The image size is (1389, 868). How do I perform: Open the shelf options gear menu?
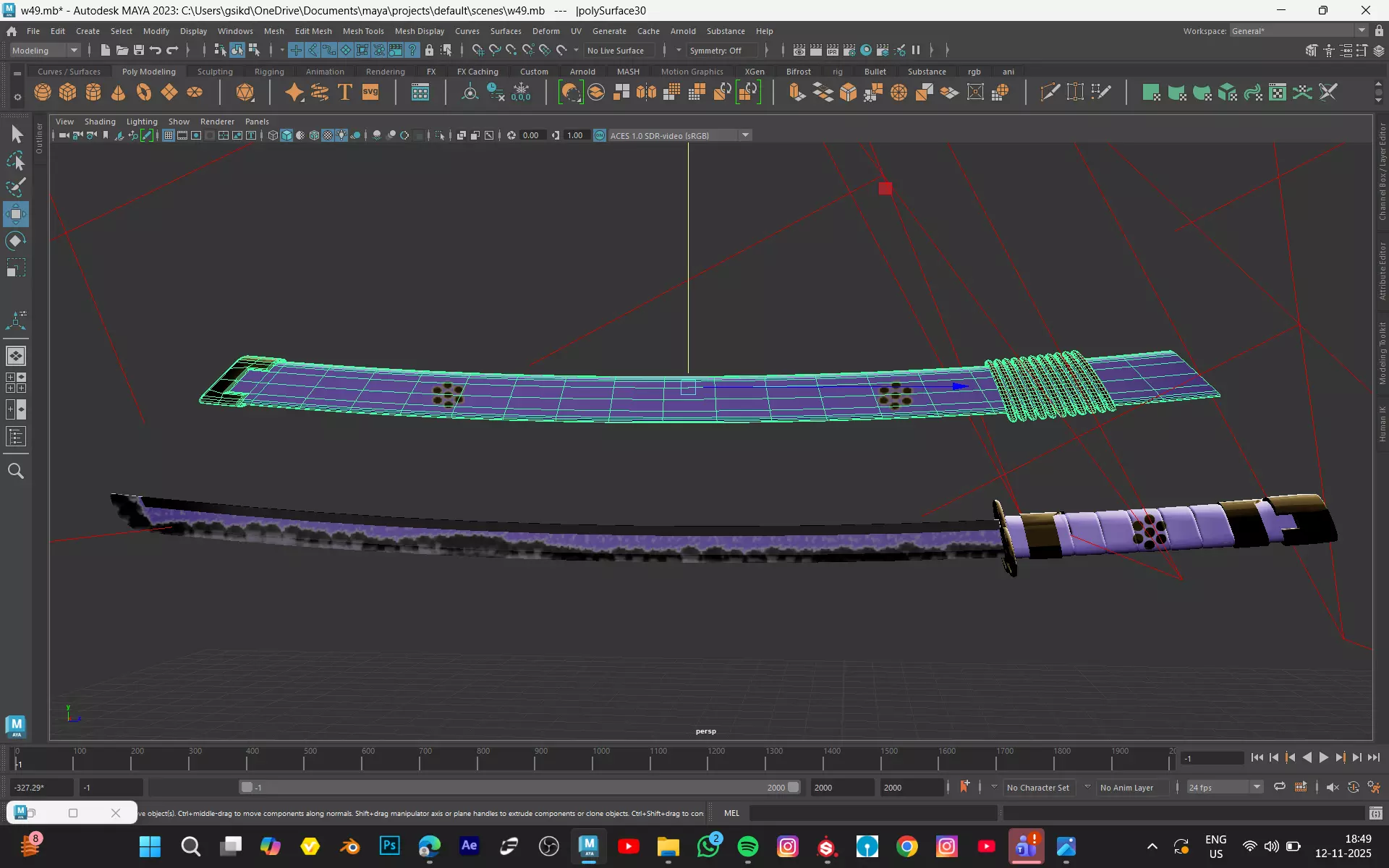(17, 96)
